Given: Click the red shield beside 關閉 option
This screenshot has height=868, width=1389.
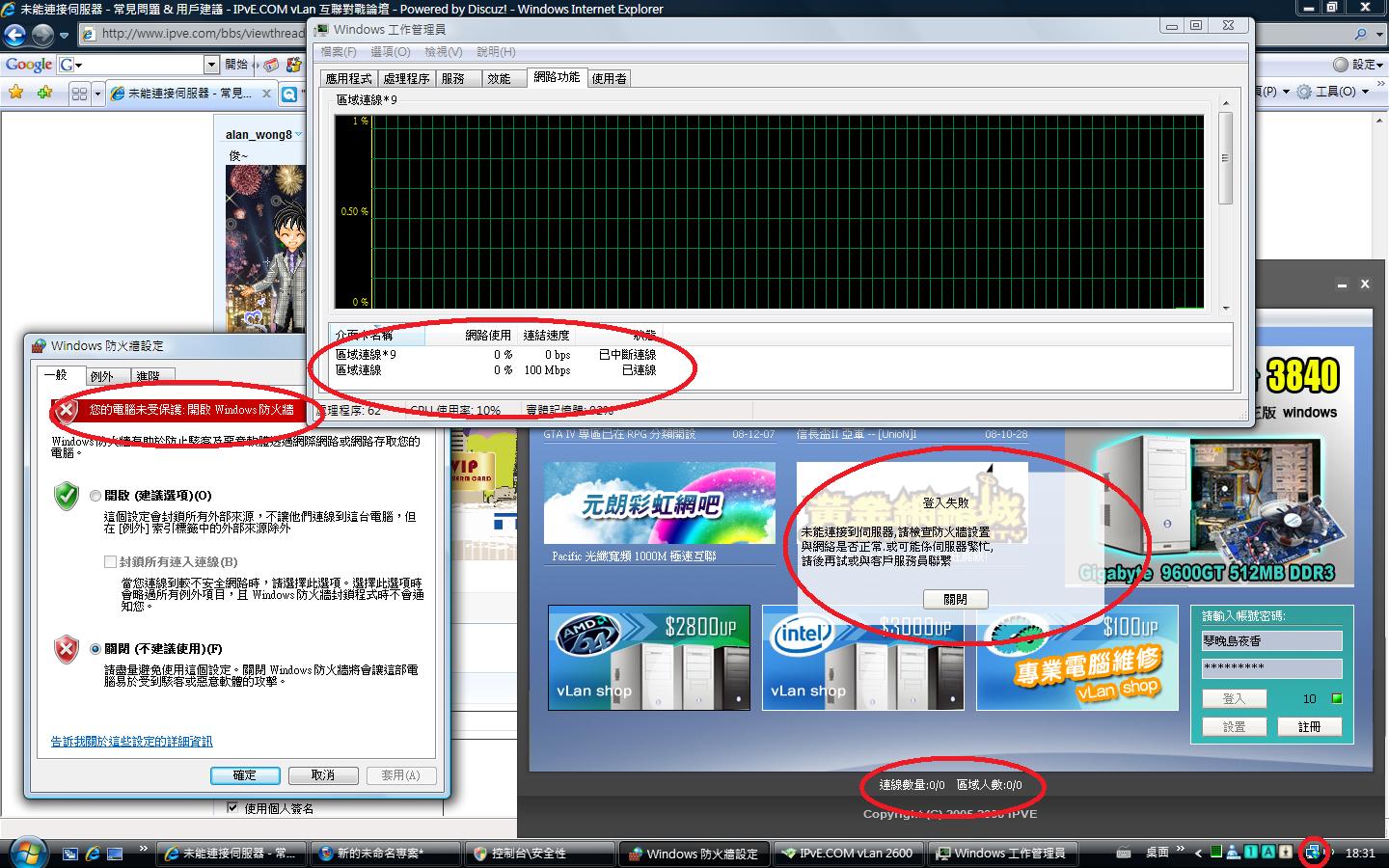Looking at the screenshot, I should tap(66, 649).
